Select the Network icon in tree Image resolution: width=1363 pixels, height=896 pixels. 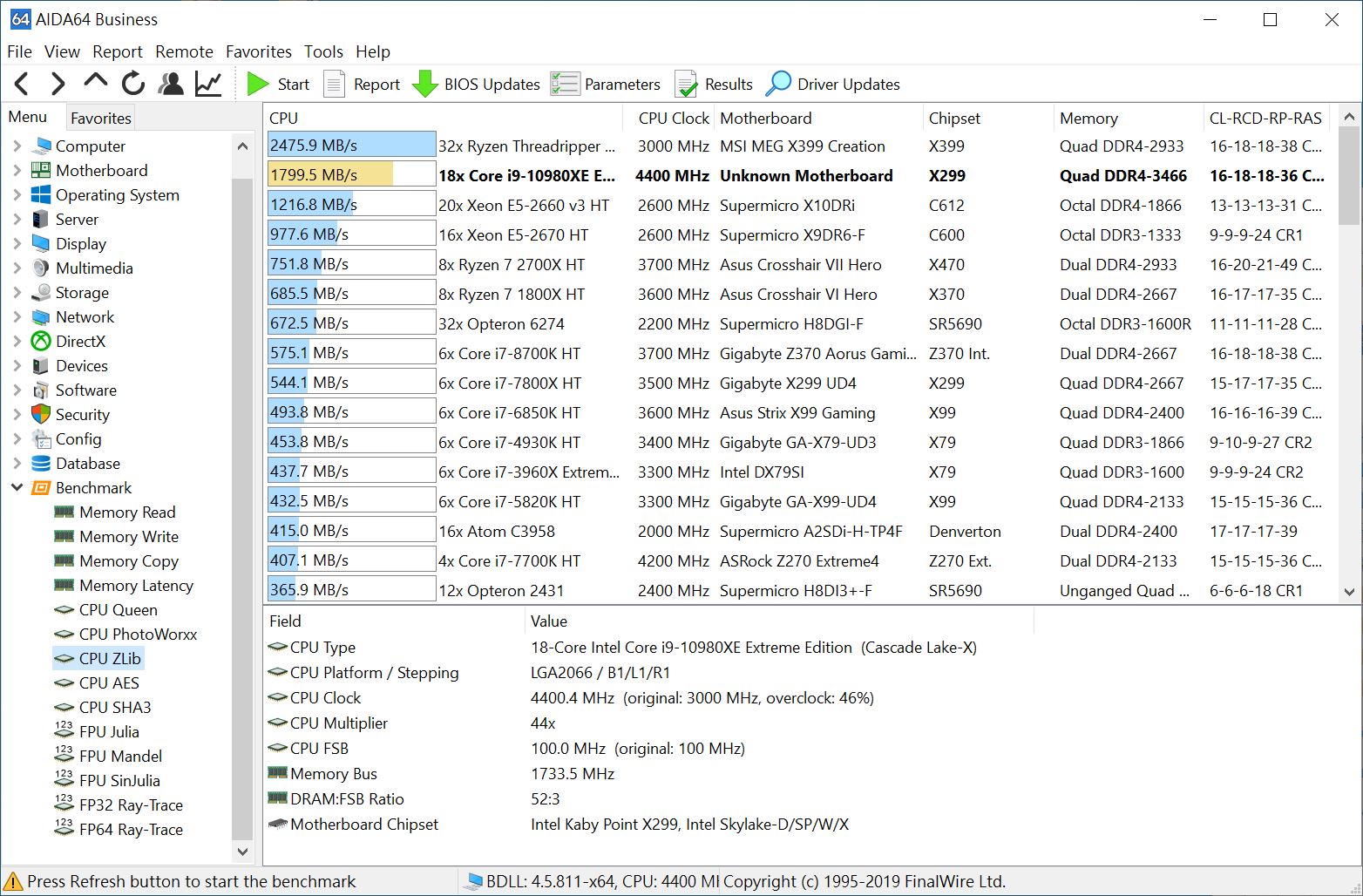pyautogui.click(x=41, y=317)
